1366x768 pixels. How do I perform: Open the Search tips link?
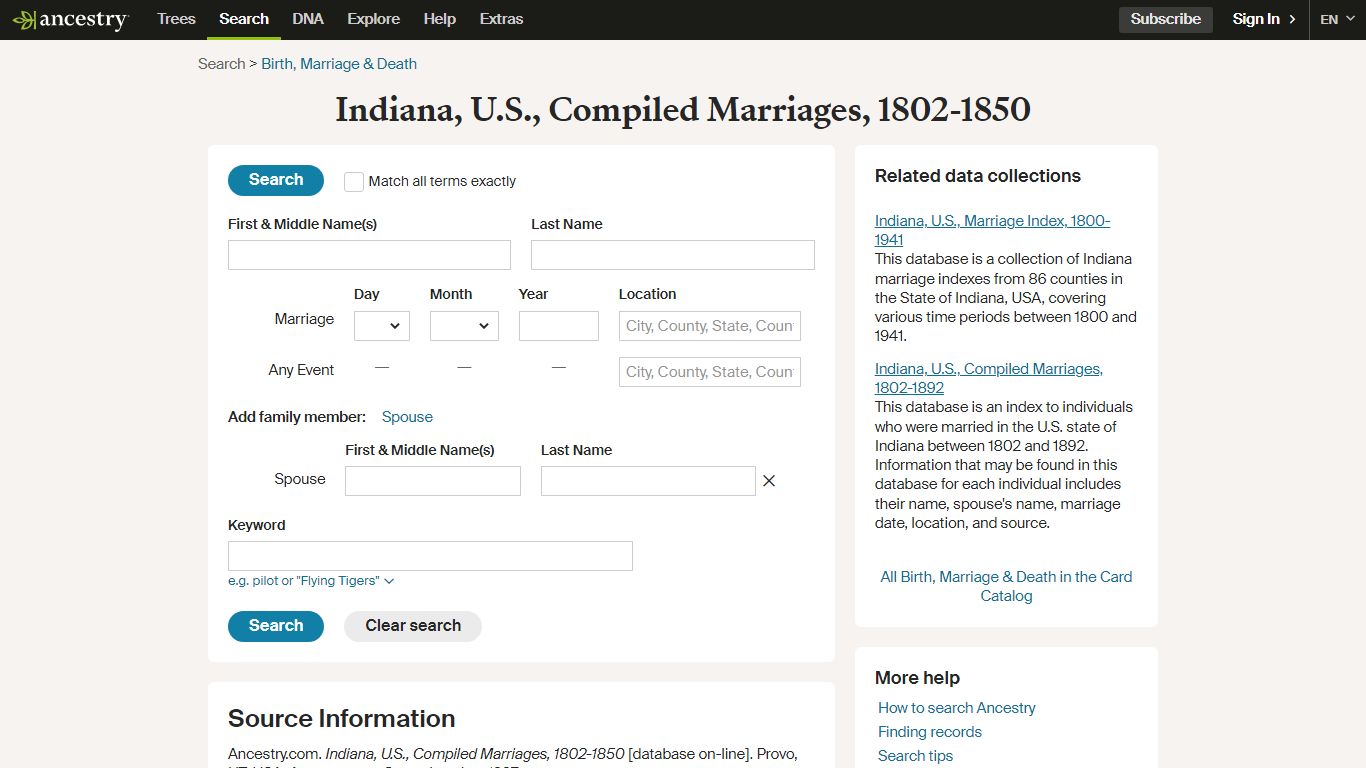[915, 756]
